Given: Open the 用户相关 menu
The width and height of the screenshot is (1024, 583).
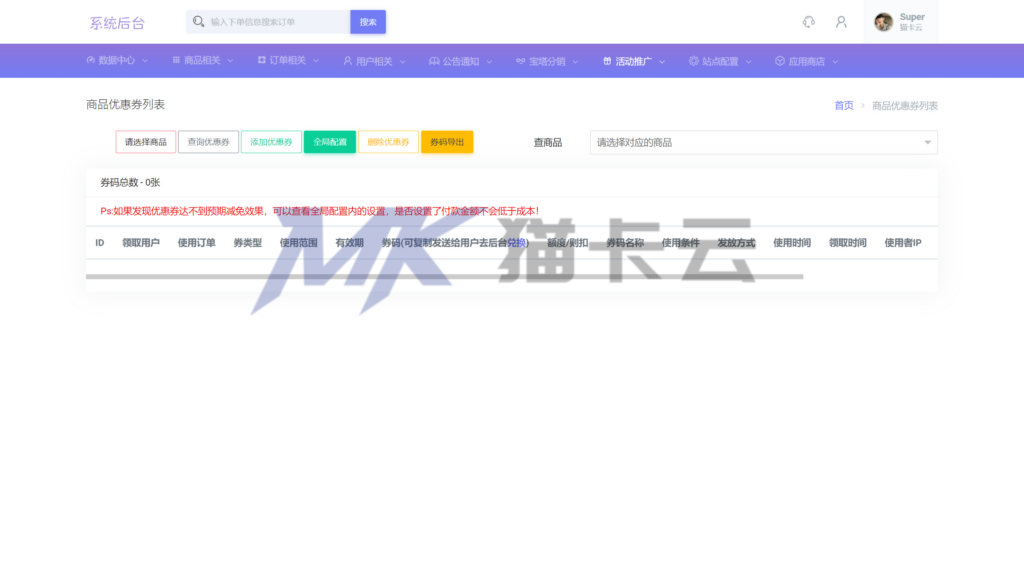Looking at the screenshot, I should [374, 61].
